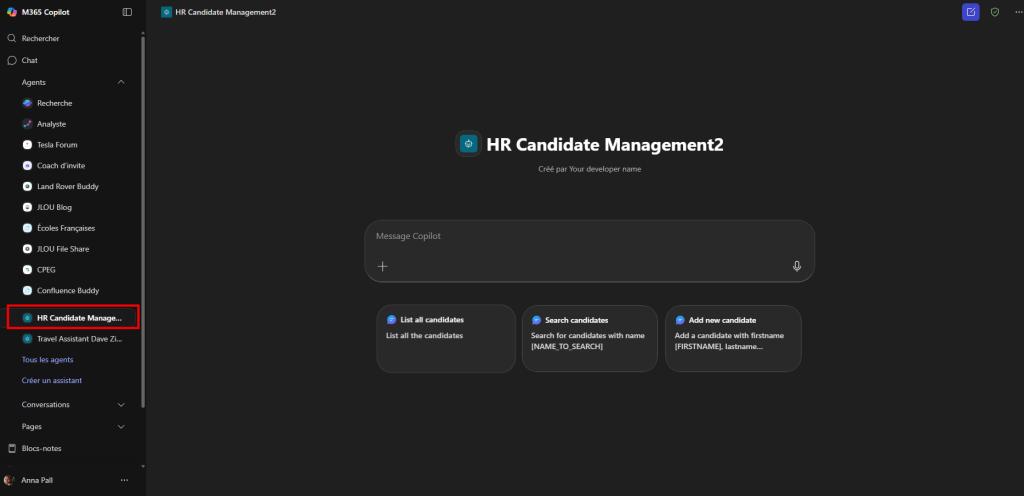Open the Rechercher search item

point(40,38)
